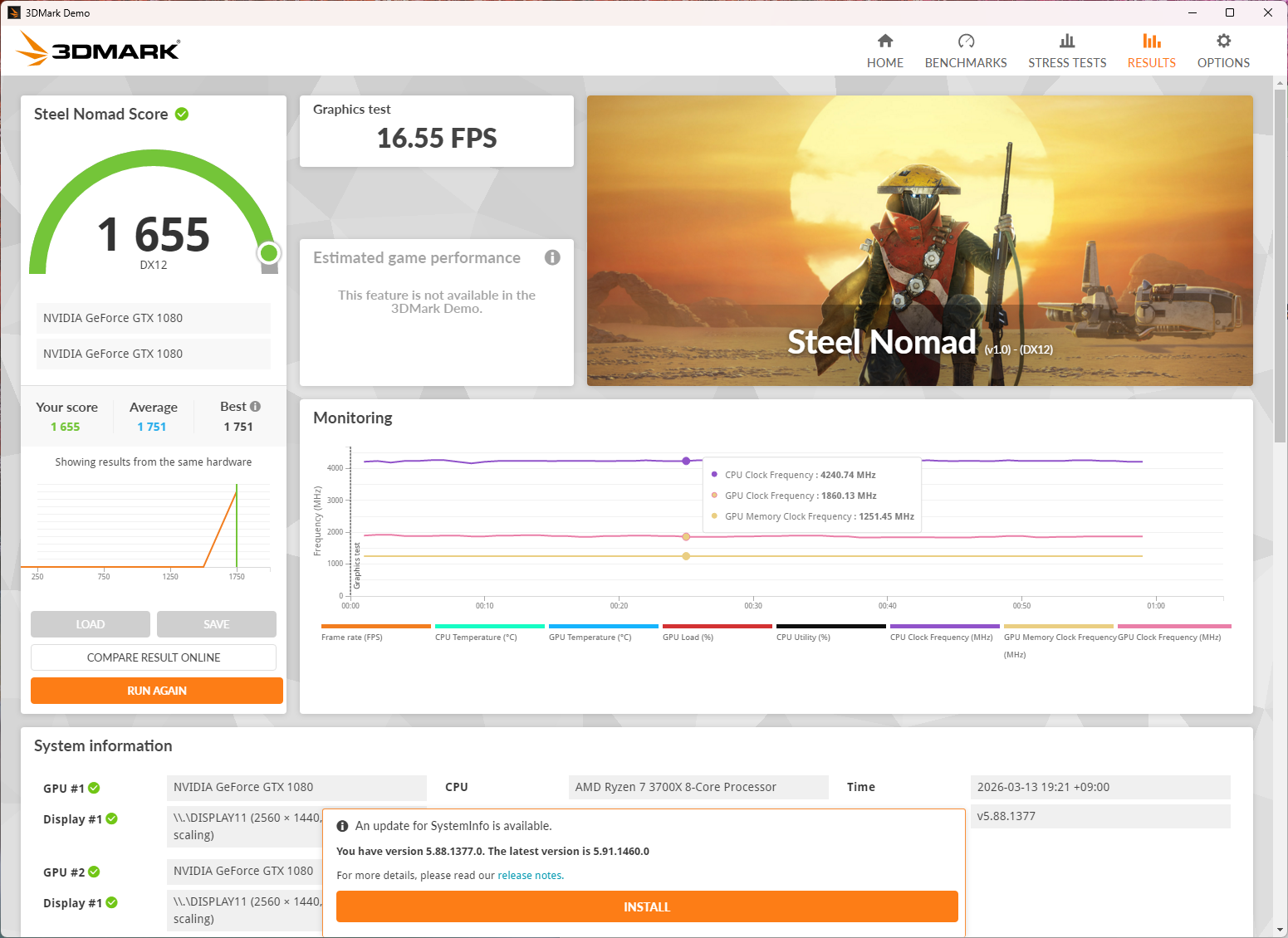Viewport: 1288px width, 938px height.
Task: Select the Results bar-chart icon
Action: (x=1152, y=41)
